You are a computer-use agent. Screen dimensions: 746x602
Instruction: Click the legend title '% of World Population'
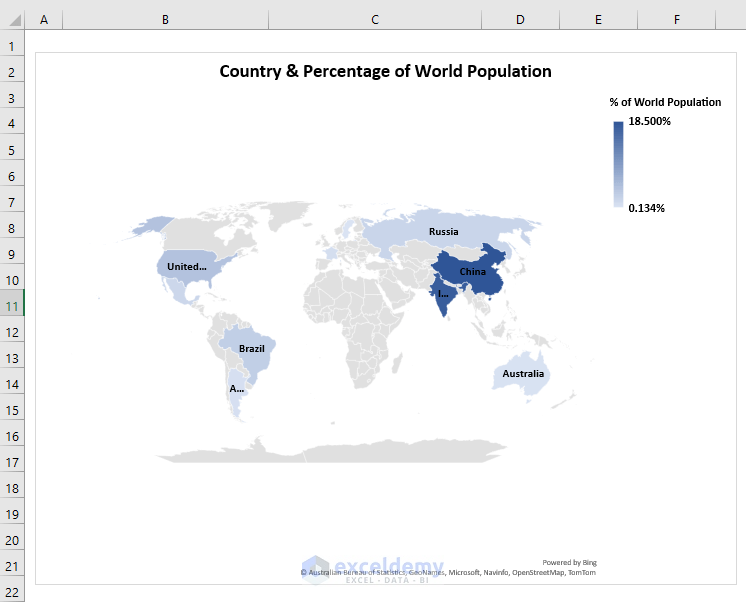[x=665, y=102]
